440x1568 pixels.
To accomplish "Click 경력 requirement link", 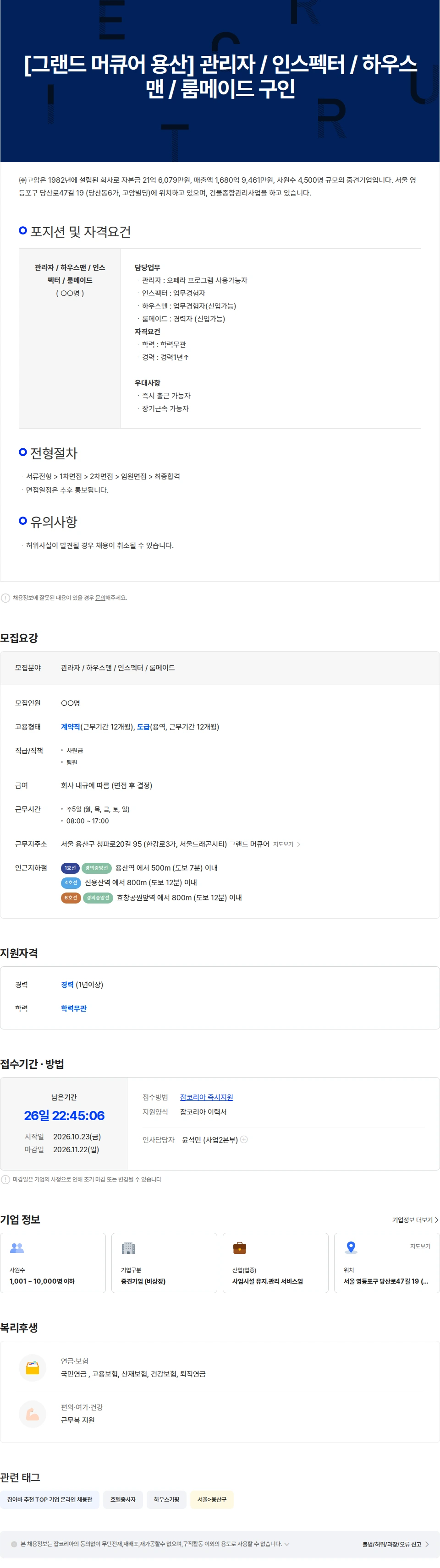I will 67,985.
